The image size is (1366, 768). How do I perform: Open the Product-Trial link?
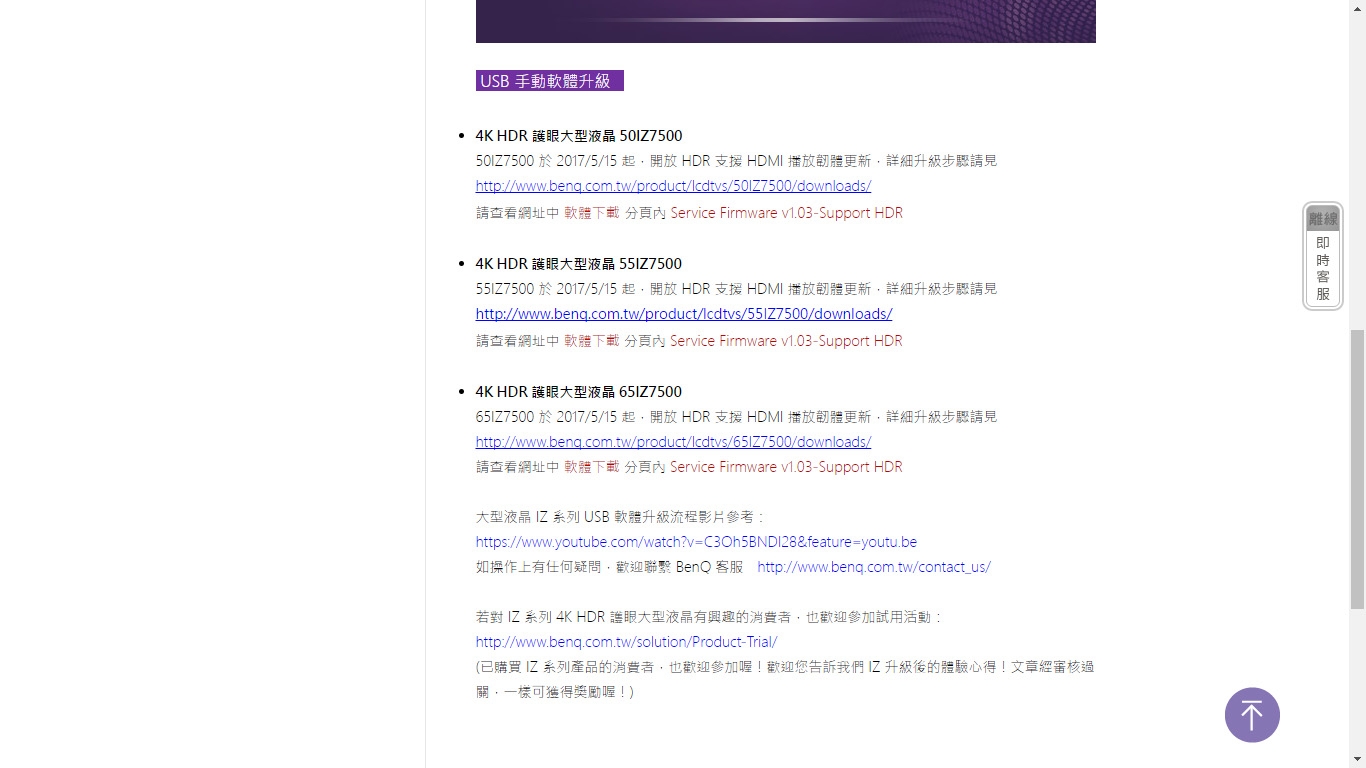[626, 642]
